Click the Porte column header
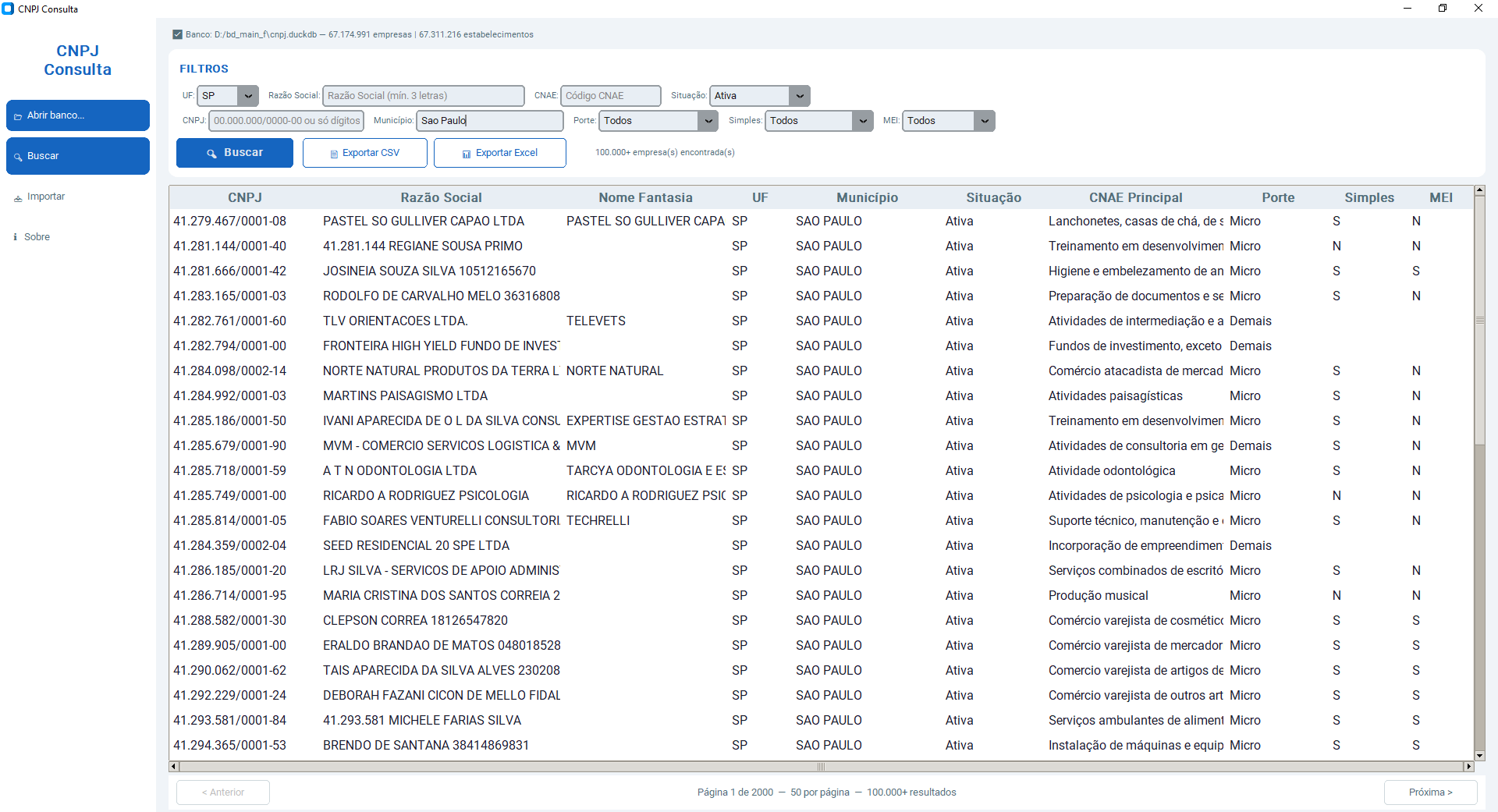Screen dimensions: 1498x812 point(1278,197)
